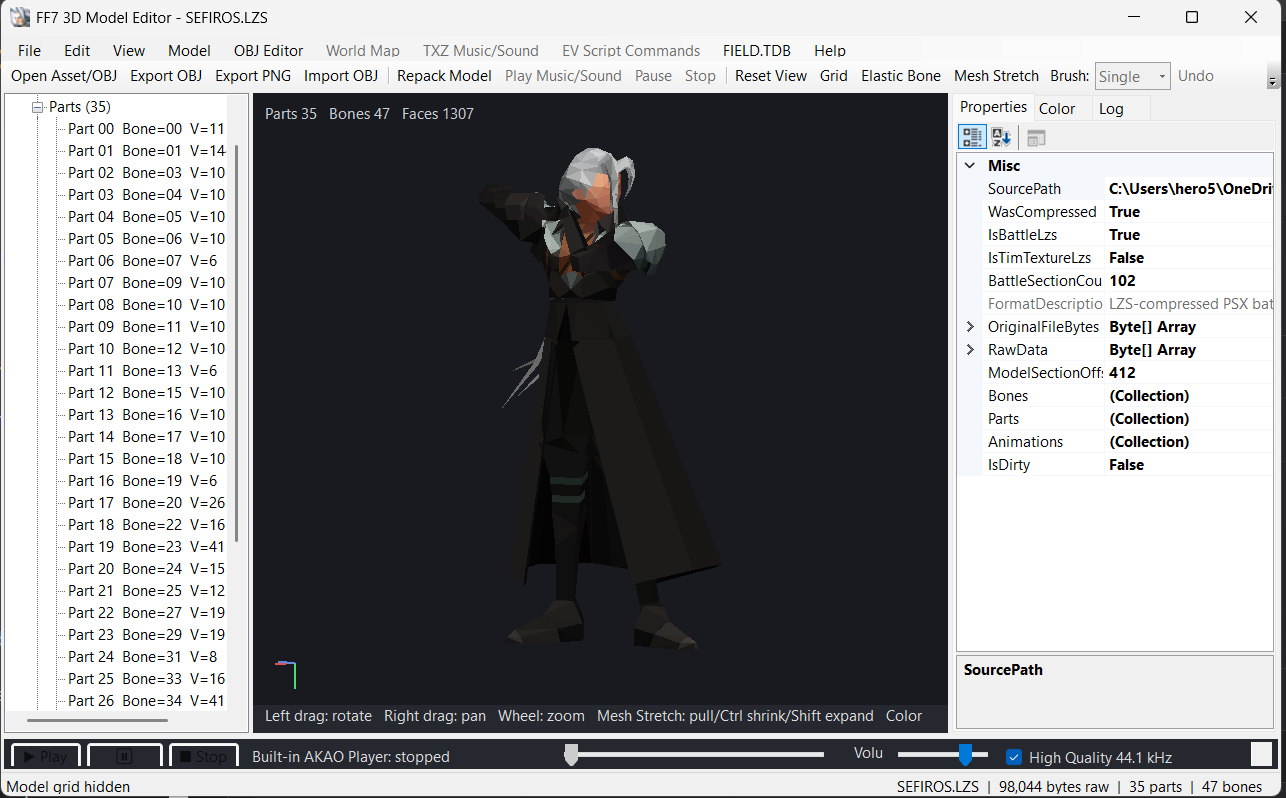Select Part 24 Bone=31 in the tree
The width and height of the screenshot is (1286, 798).
pos(142,657)
